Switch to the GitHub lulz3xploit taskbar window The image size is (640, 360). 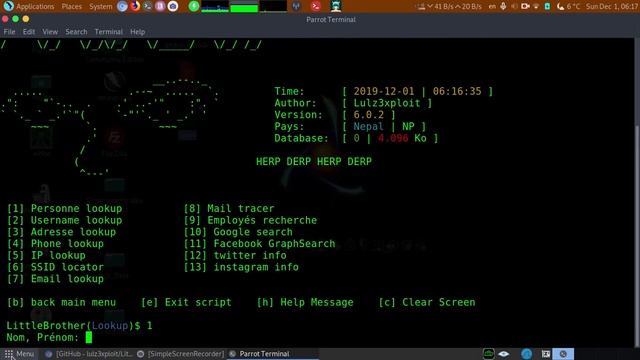(89, 354)
